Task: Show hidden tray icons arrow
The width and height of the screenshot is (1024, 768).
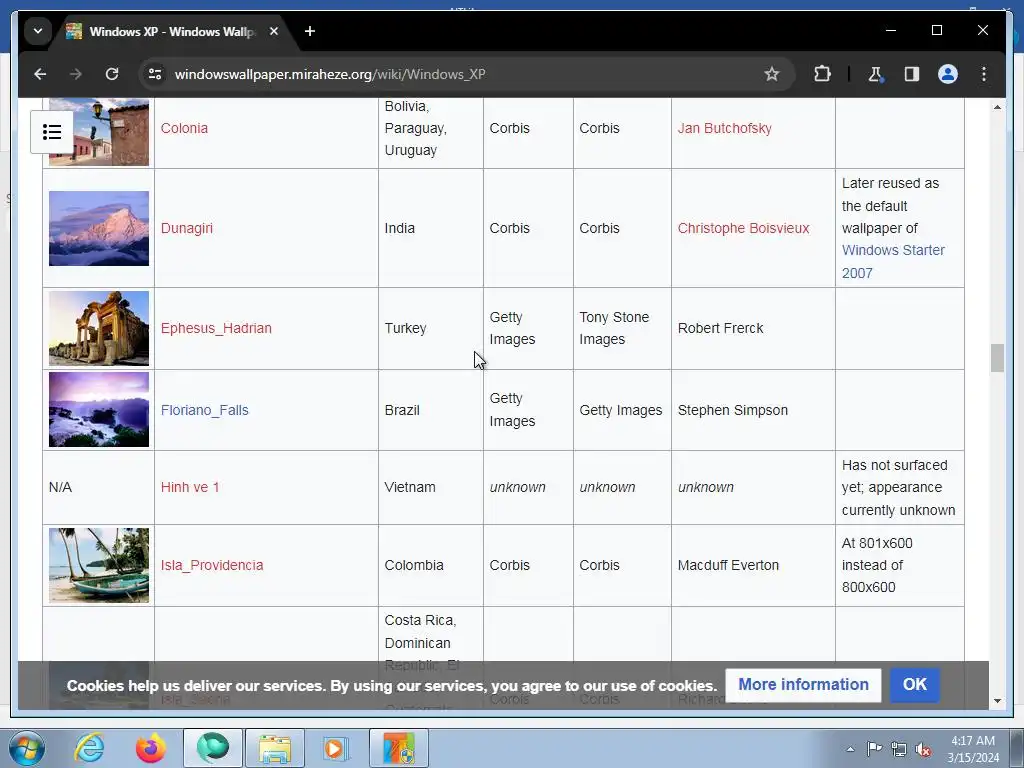Action: (x=850, y=749)
